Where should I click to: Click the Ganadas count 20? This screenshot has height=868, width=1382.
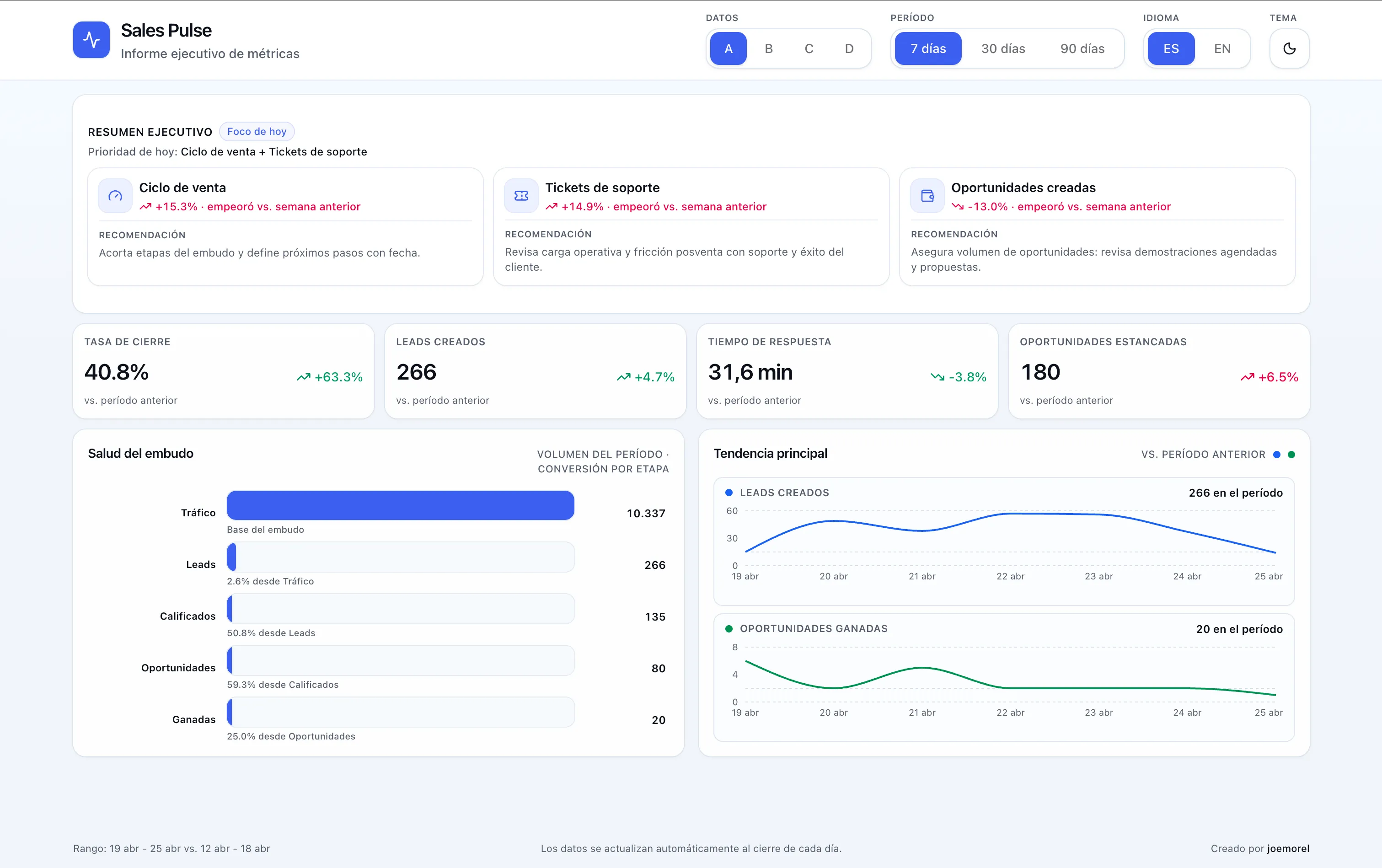pos(658,720)
